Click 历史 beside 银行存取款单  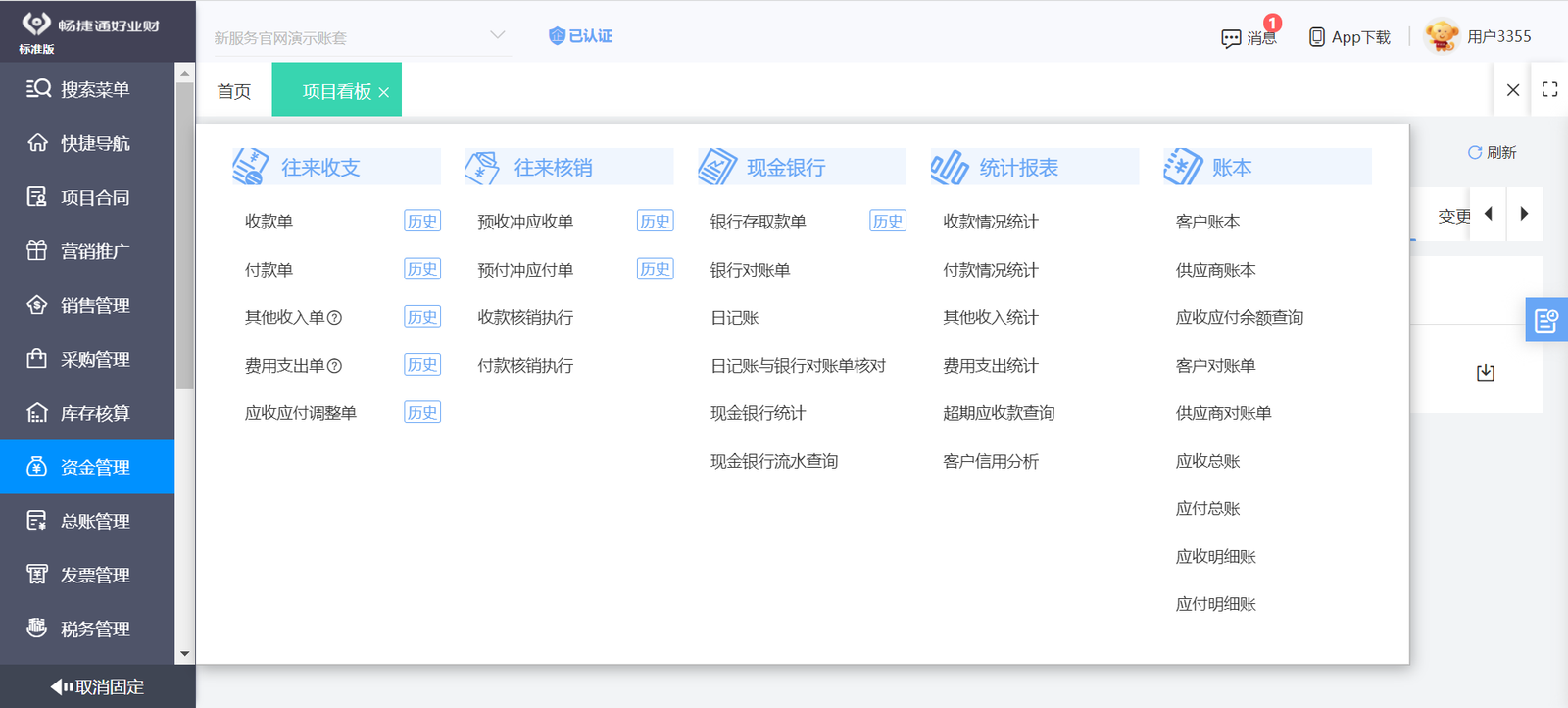click(x=888, y=221)
